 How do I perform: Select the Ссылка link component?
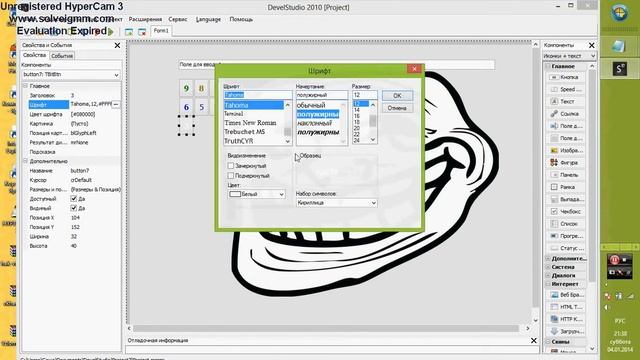click(x=565, y=114)
